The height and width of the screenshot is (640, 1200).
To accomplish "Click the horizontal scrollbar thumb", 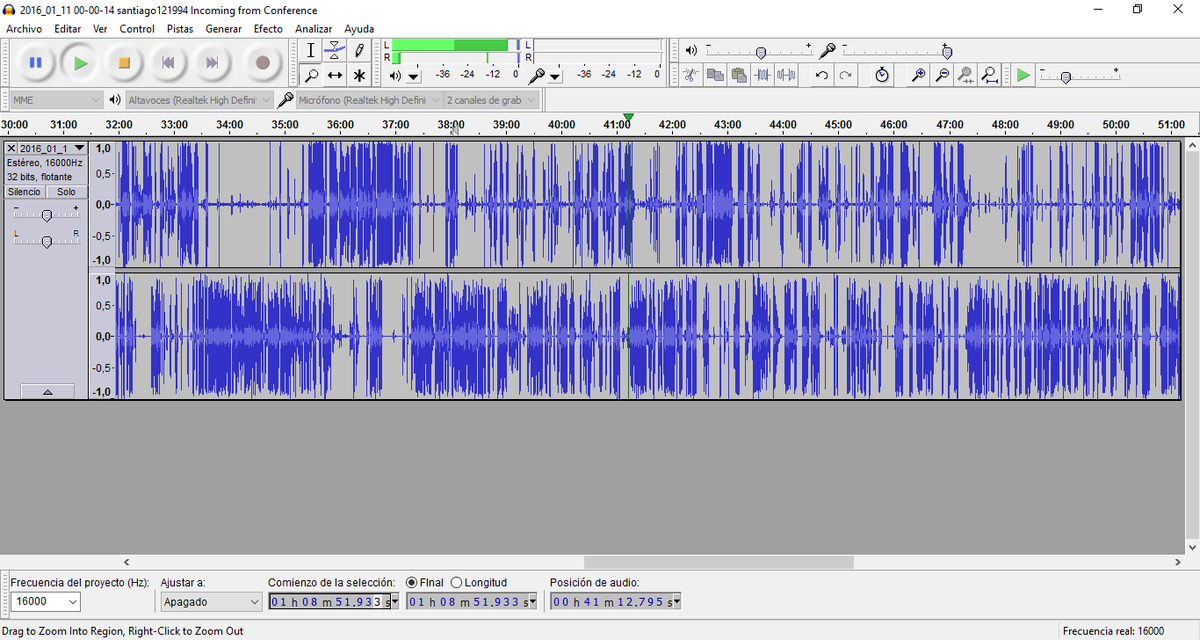I will (718, 562).
